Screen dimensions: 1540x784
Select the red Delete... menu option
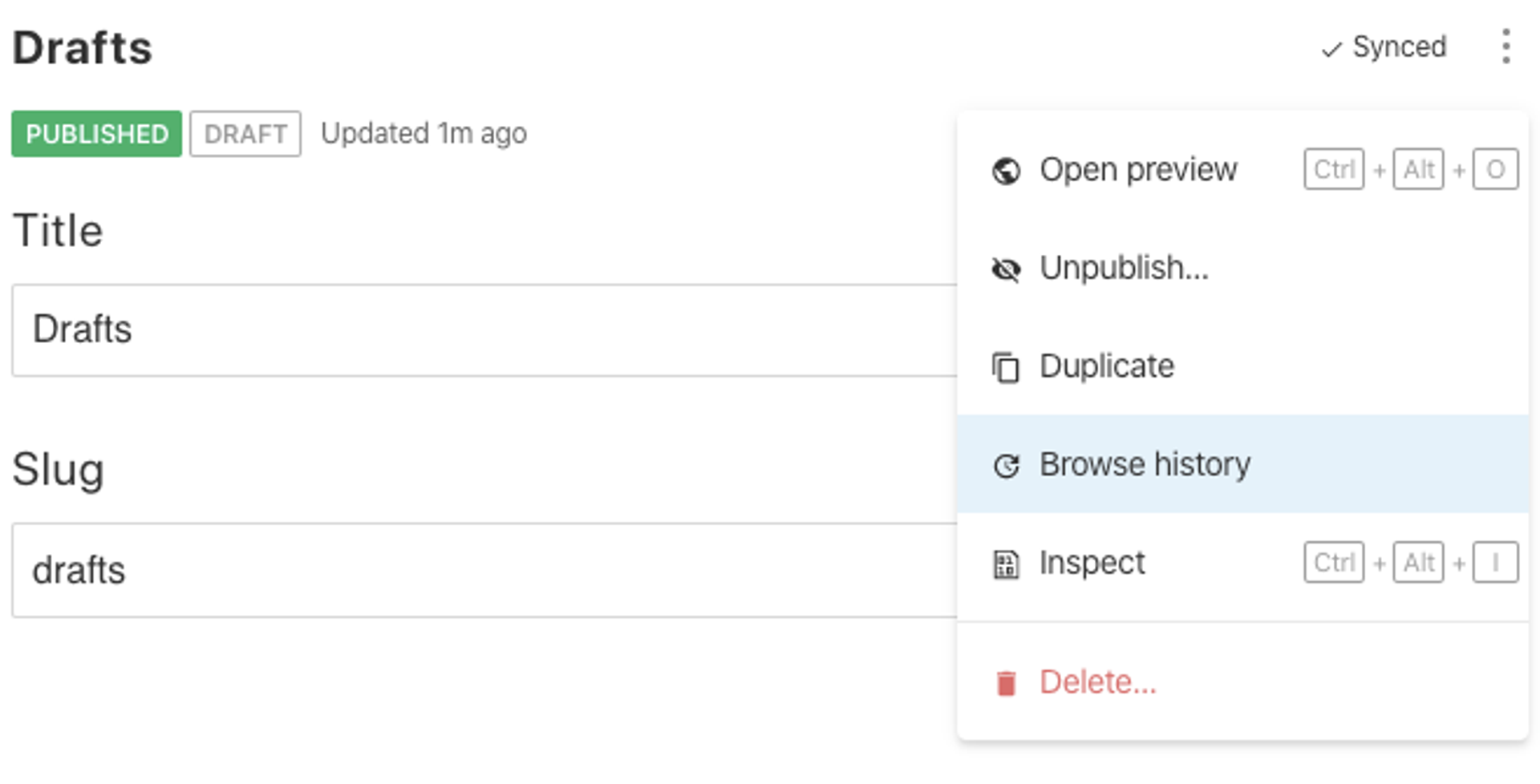click(x=1097, y=682)
